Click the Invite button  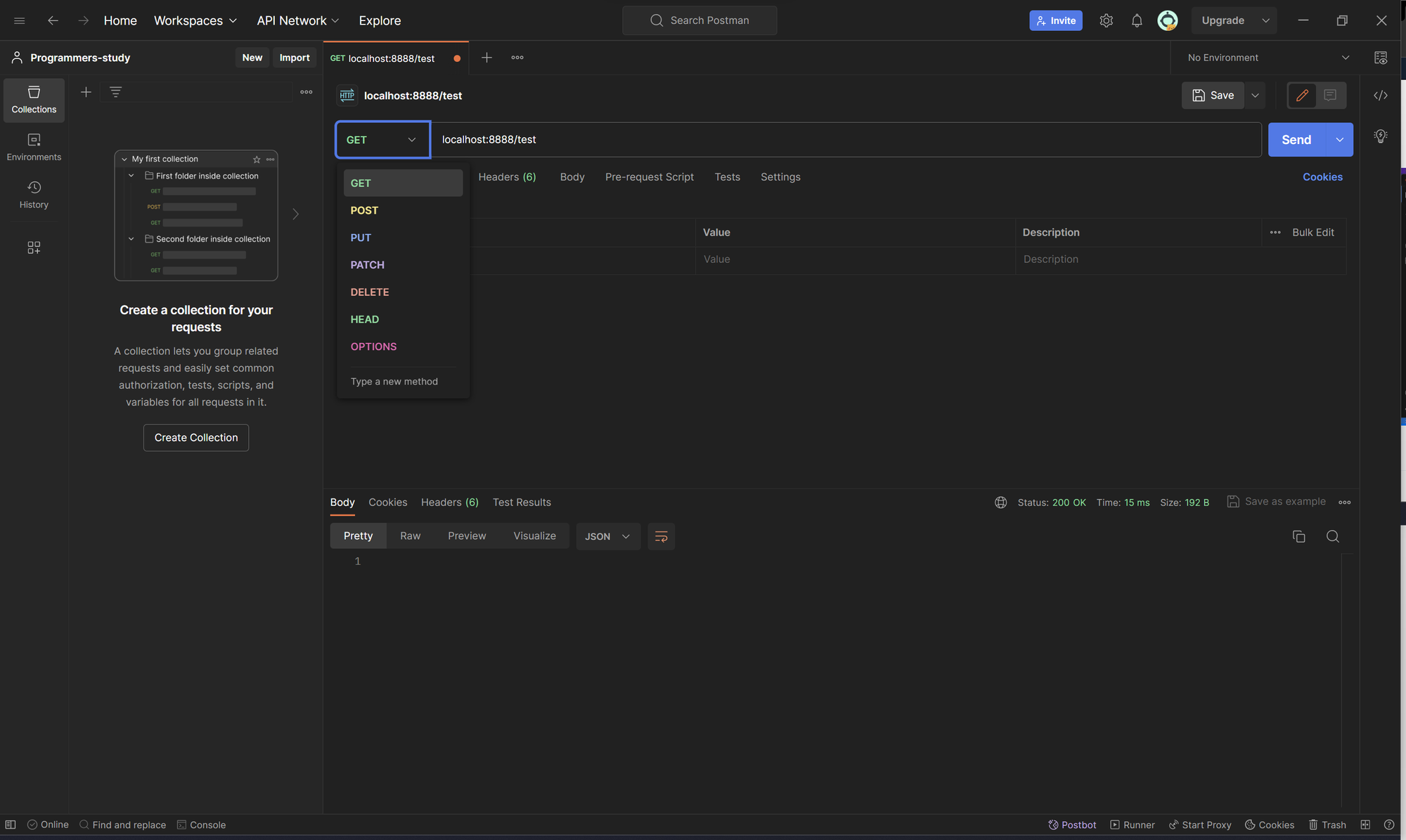pos(1056,20)
